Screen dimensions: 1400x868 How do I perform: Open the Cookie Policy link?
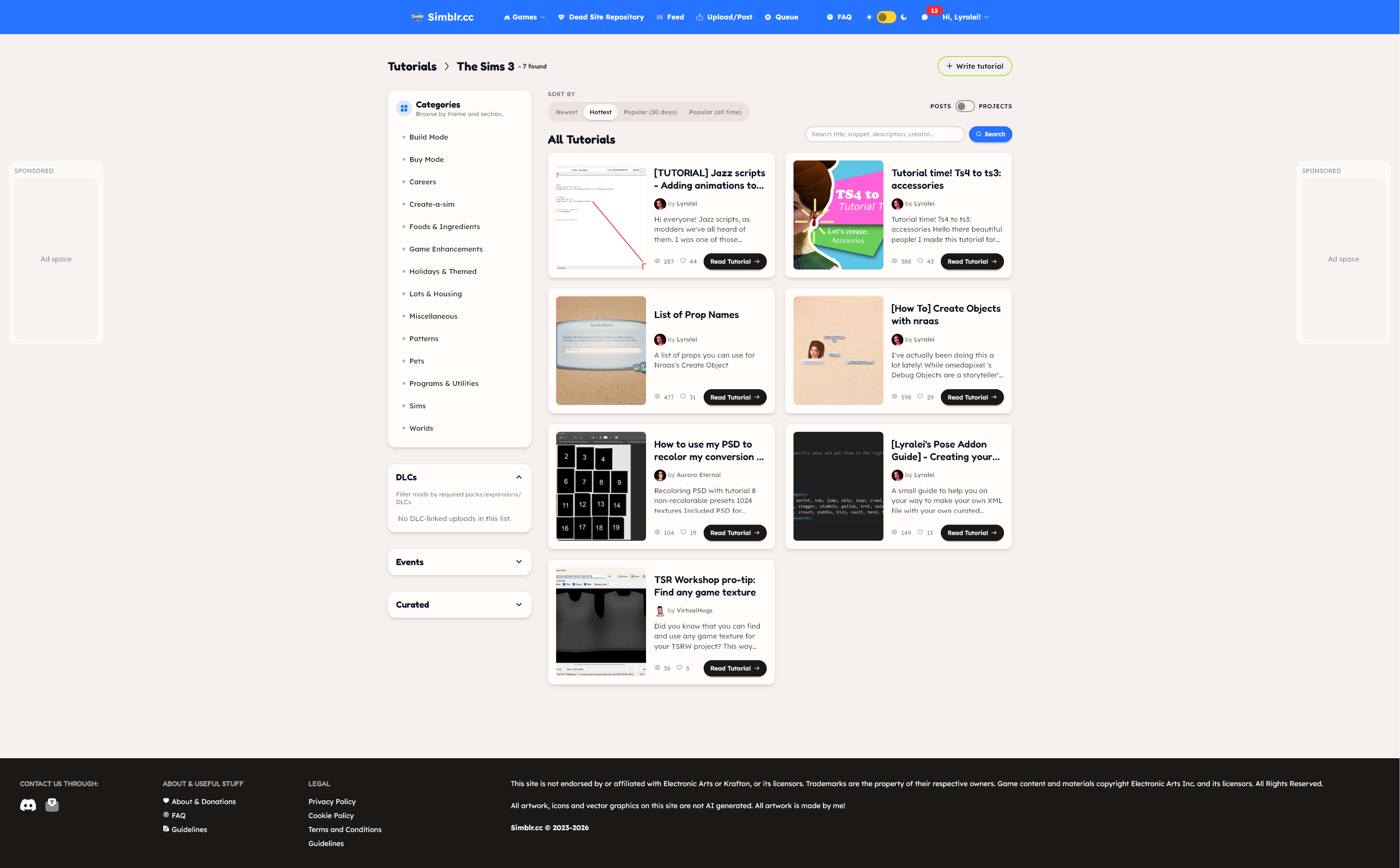tap(331, 816)
